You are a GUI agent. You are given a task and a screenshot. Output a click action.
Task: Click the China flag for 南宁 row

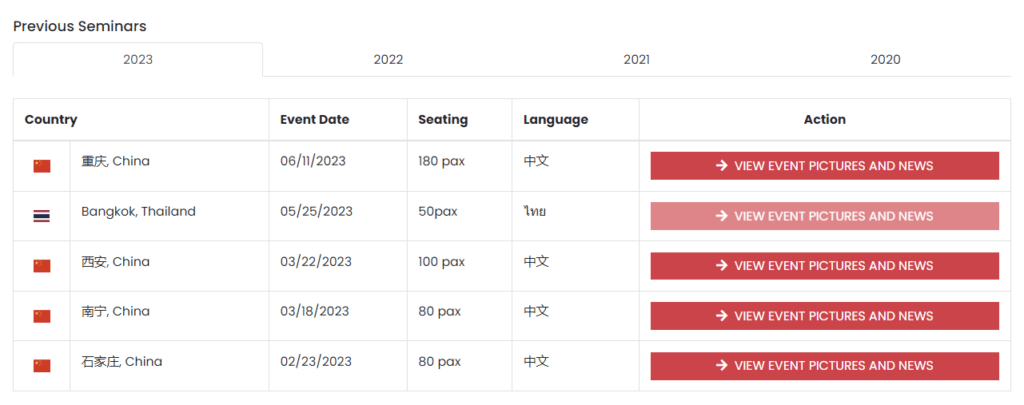coord(42,316)
